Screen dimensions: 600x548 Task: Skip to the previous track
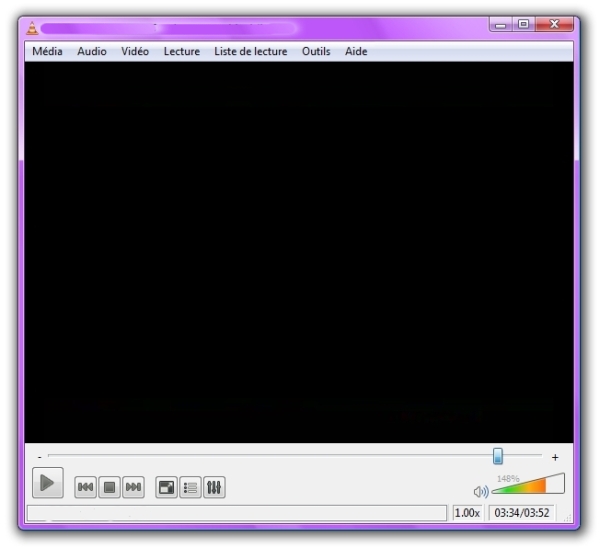[86, 487]
